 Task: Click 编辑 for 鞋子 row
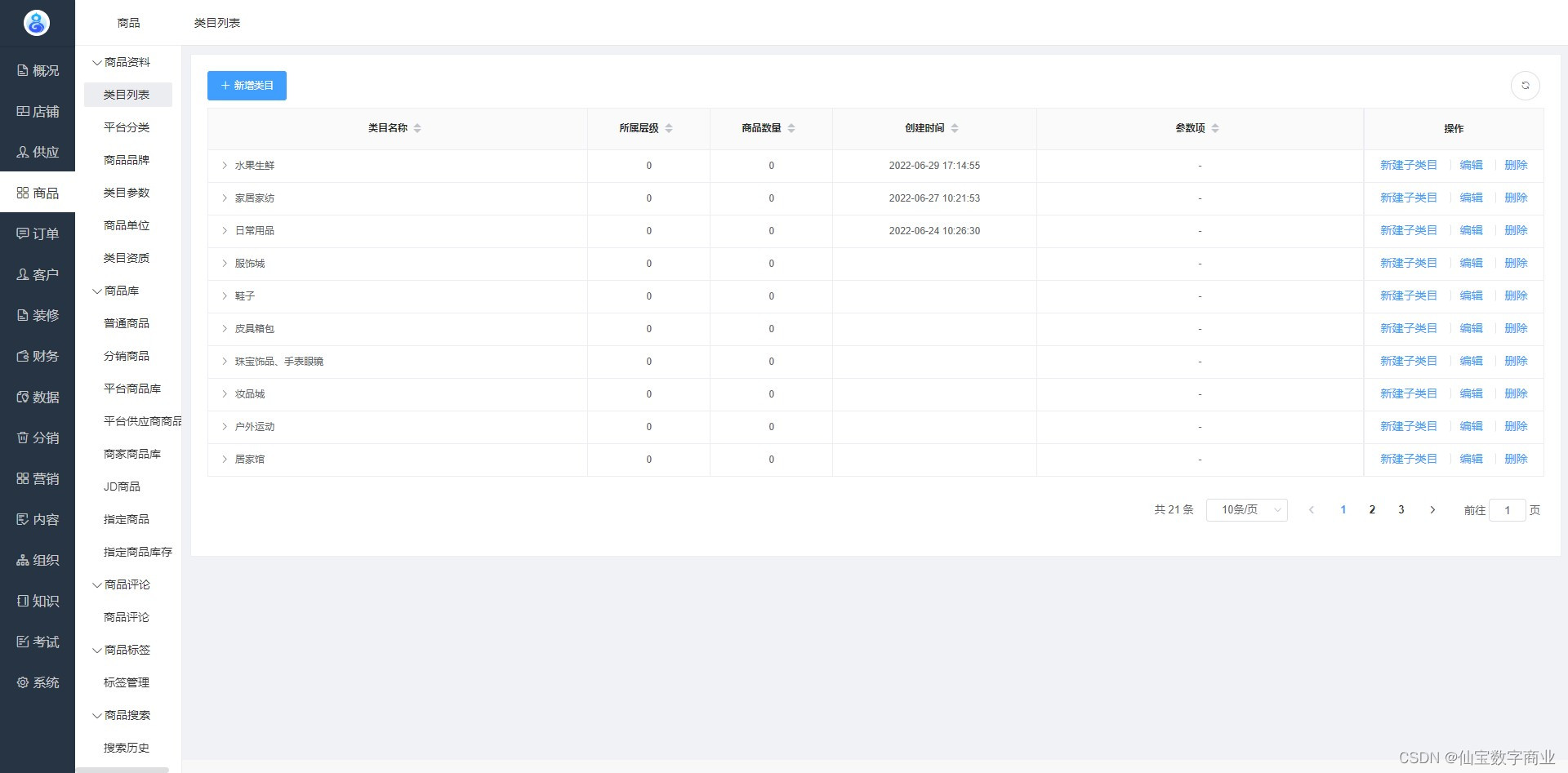click(1472, 296)
